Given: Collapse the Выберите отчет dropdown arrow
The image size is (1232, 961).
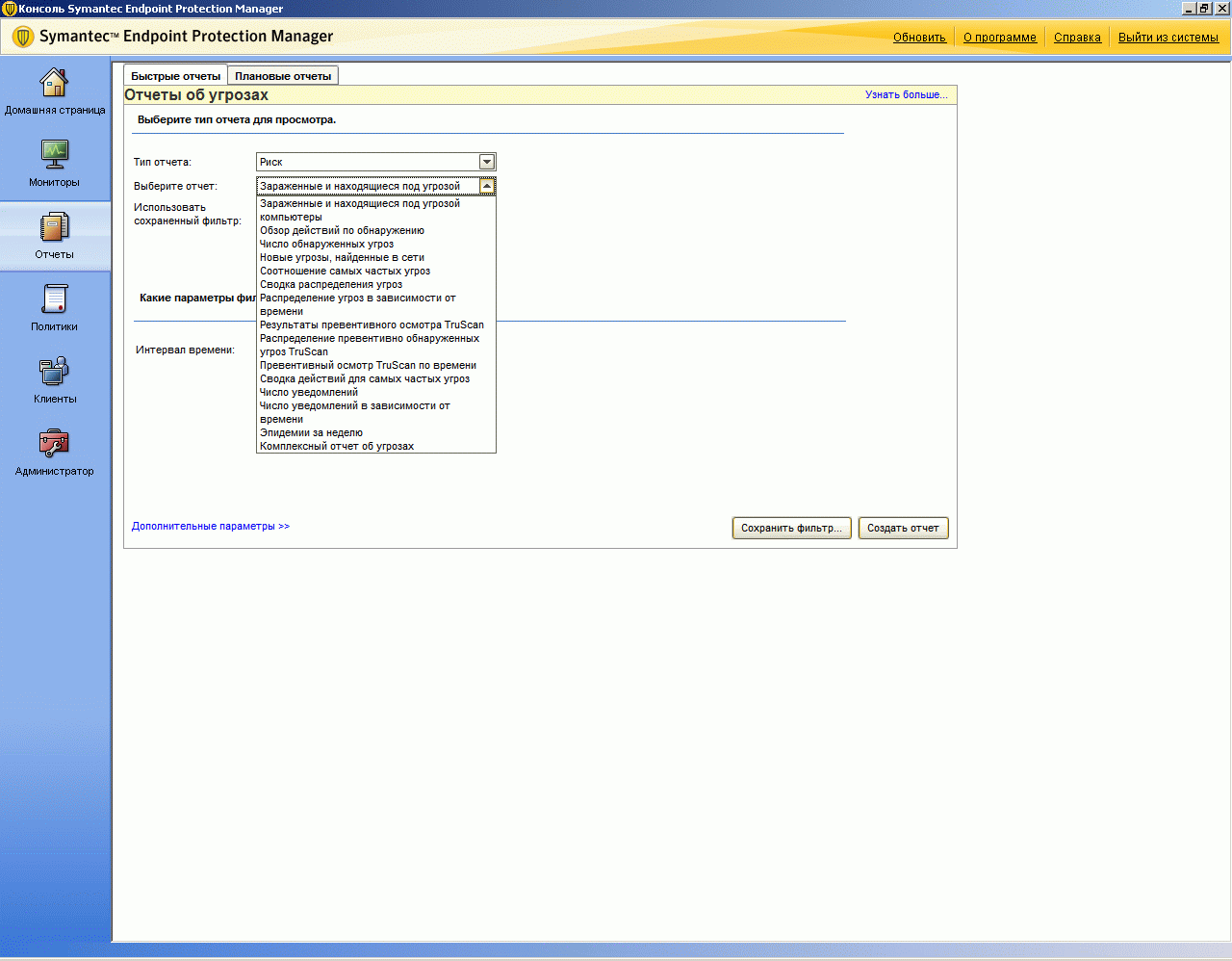Looking at the screenshot, I should (x=487, y=186).
